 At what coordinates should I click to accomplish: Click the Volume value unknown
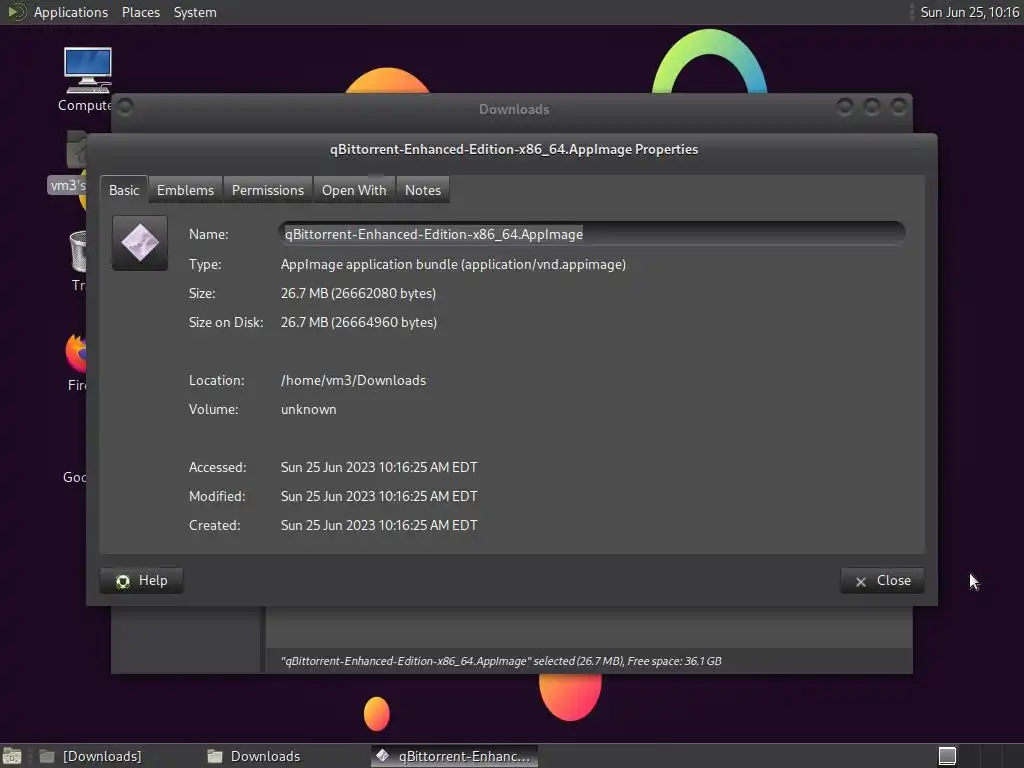308,409
